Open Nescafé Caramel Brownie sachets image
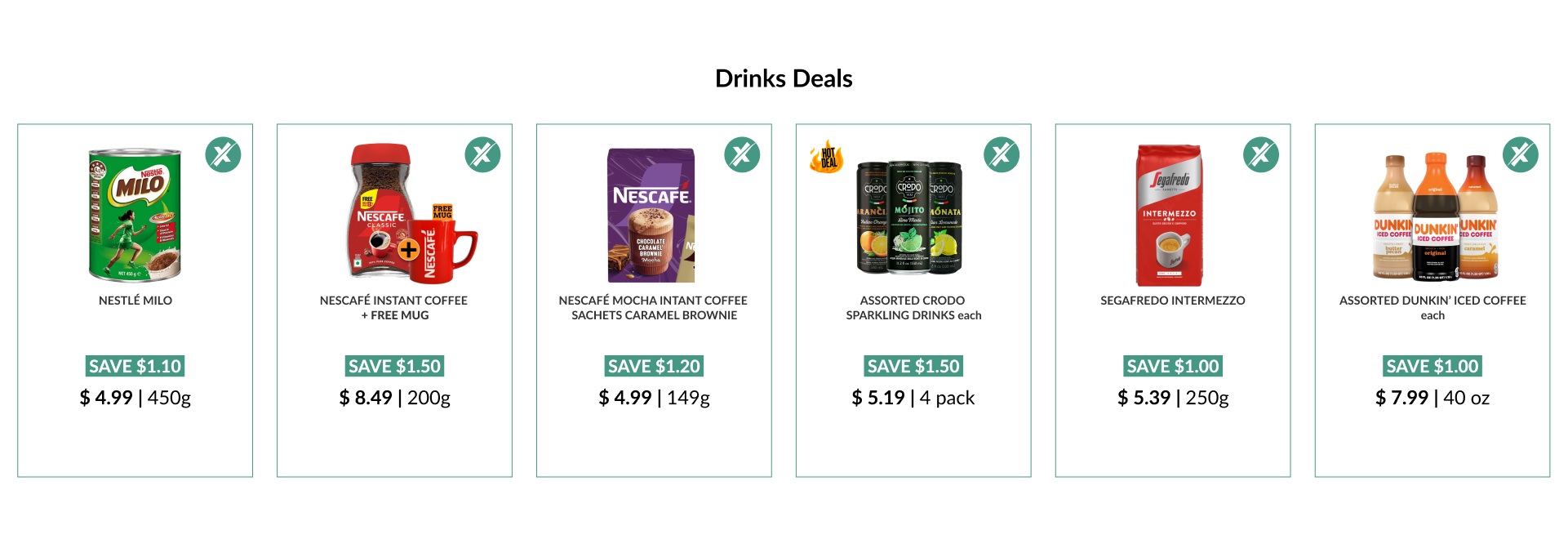 (651, 215)
